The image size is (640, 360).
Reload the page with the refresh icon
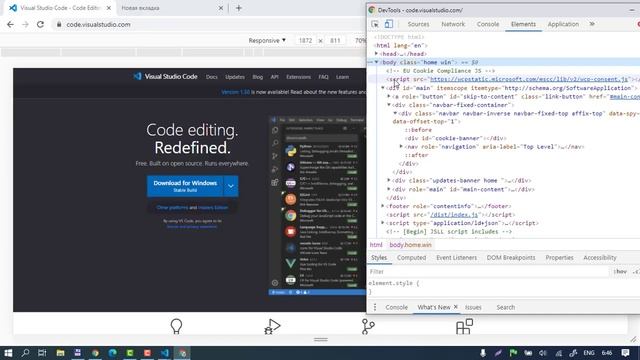(x=40, y=24)
